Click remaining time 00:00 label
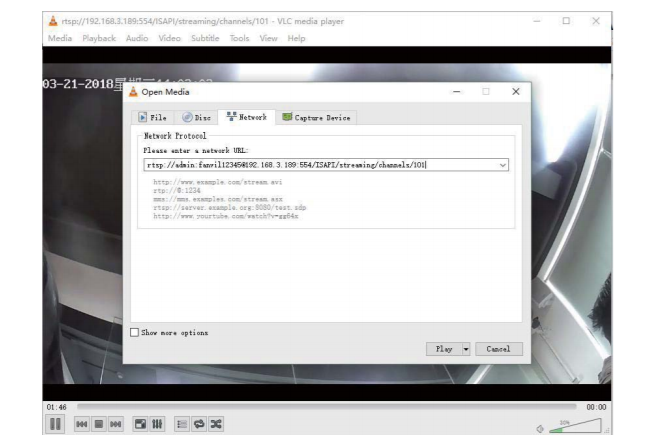 coord(596,407)
